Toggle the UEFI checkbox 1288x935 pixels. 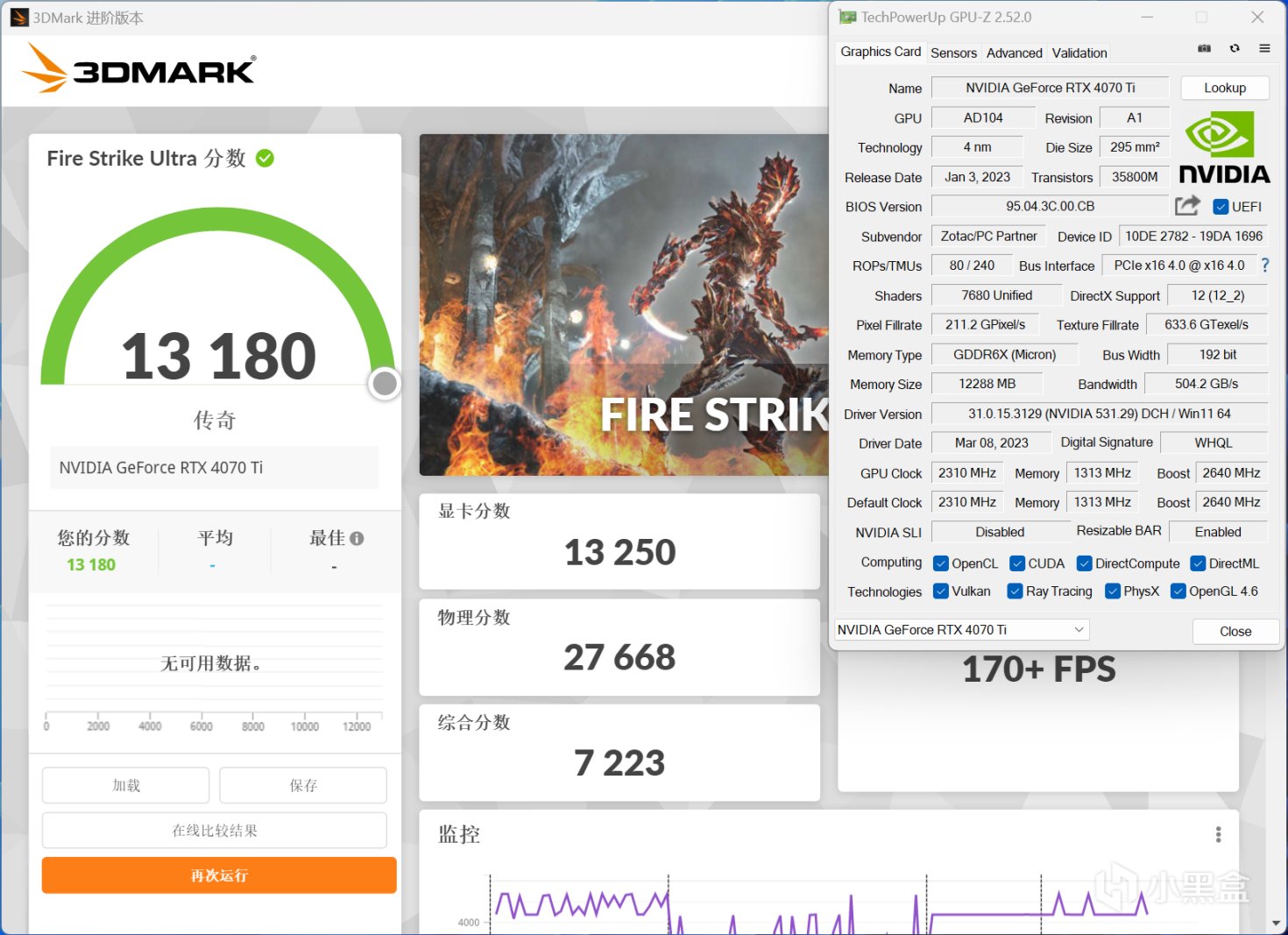pos(1221,207)
